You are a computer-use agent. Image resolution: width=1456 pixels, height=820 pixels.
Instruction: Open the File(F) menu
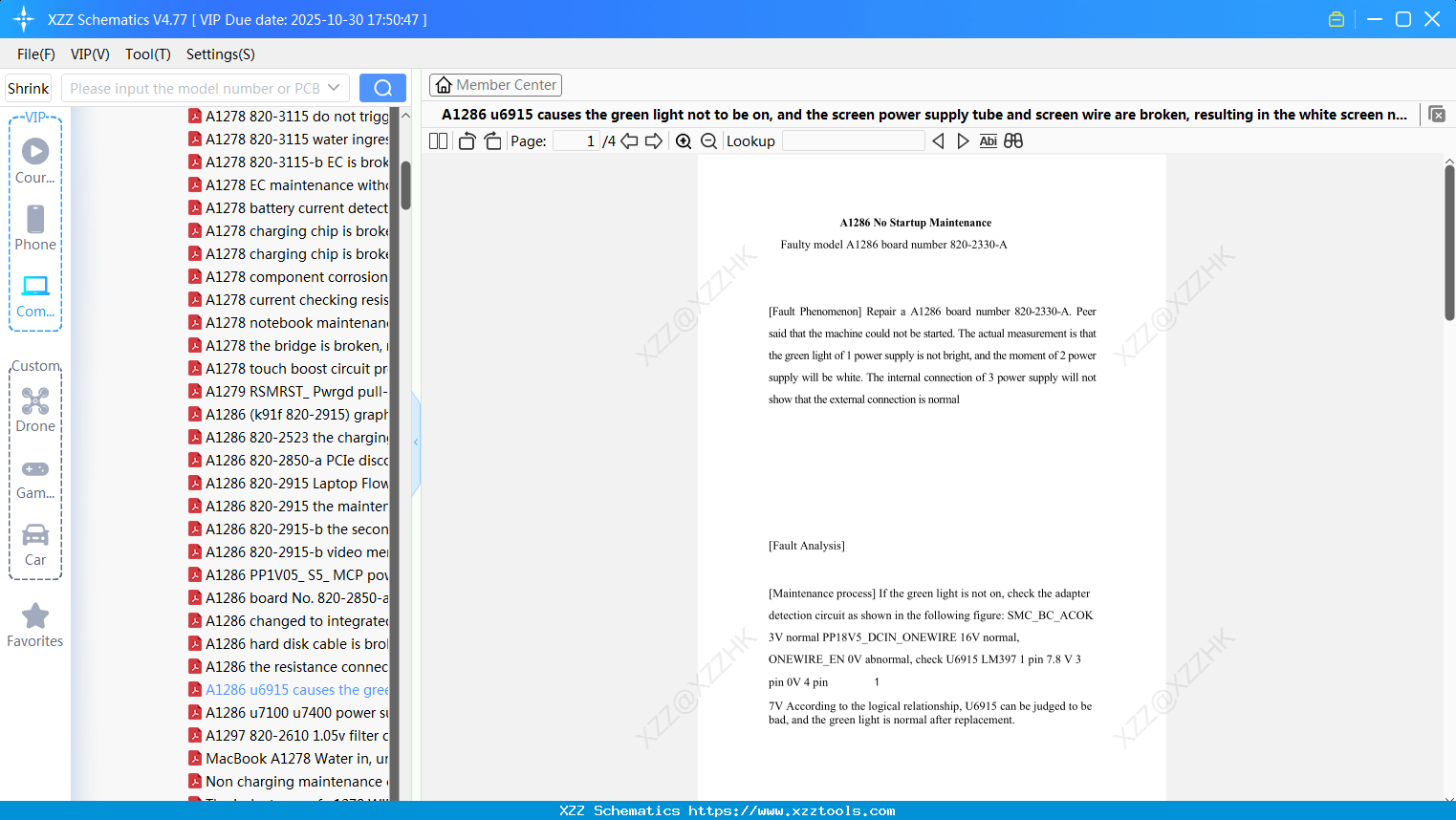pos(36,54)
